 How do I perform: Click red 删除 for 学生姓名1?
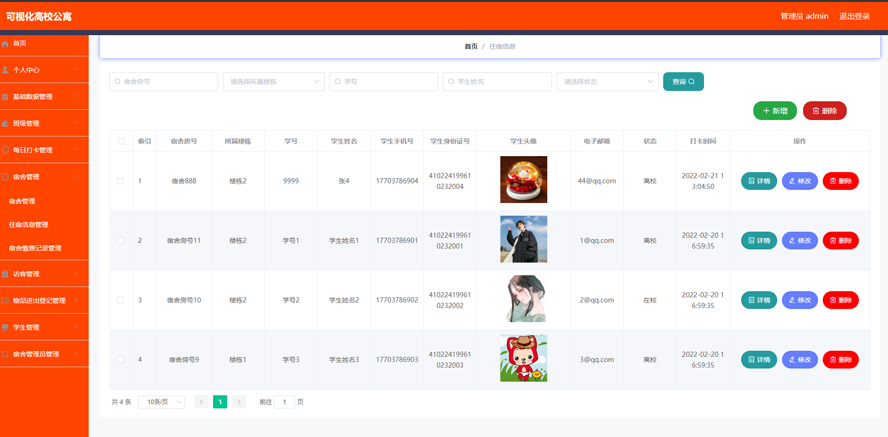(840, 241)
